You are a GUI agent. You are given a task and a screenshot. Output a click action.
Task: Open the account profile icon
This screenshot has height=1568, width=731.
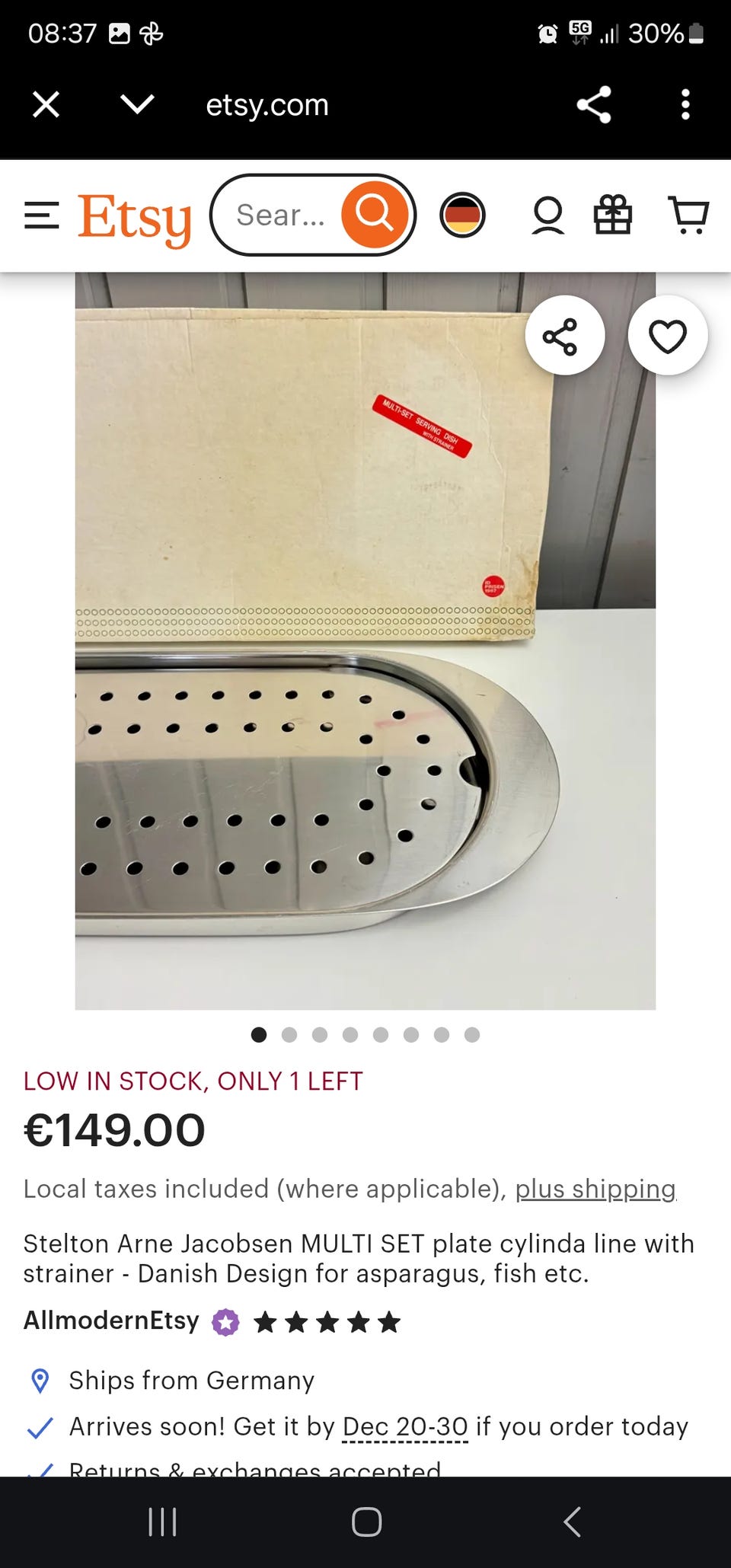click(x=547, y=216)
